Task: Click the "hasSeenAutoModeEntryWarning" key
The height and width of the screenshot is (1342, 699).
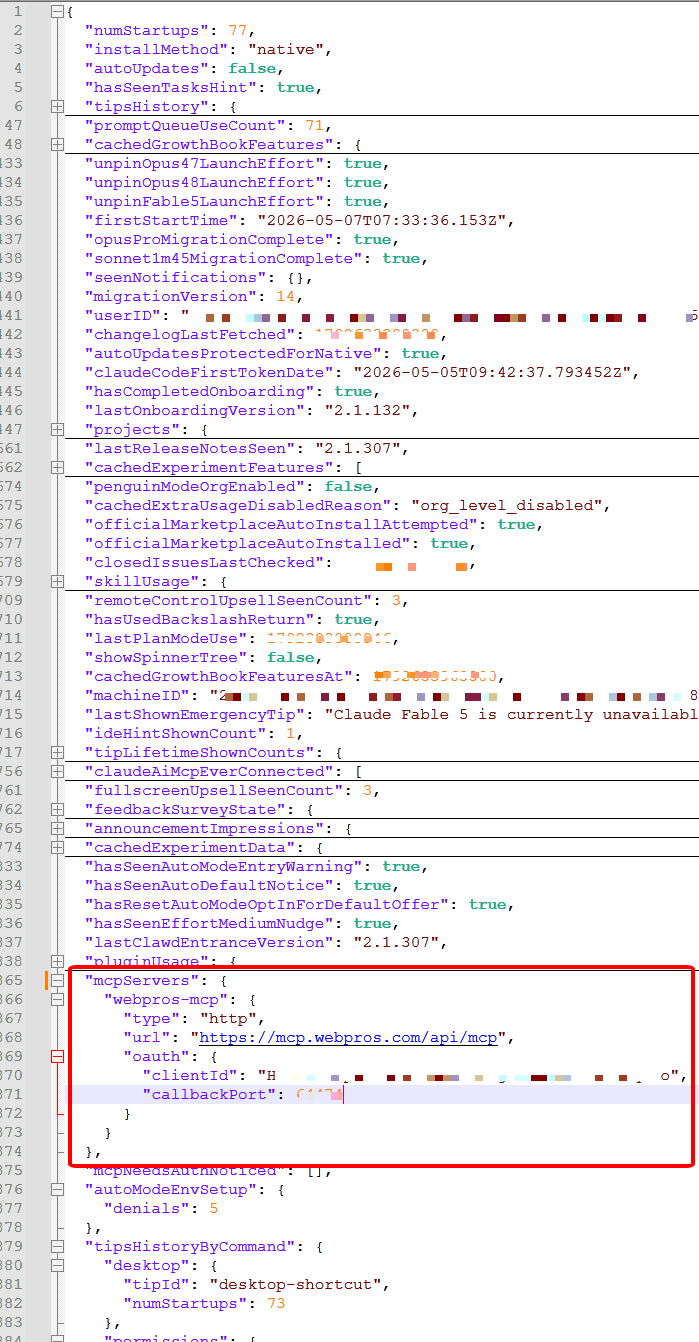Action: coord(223,866)
